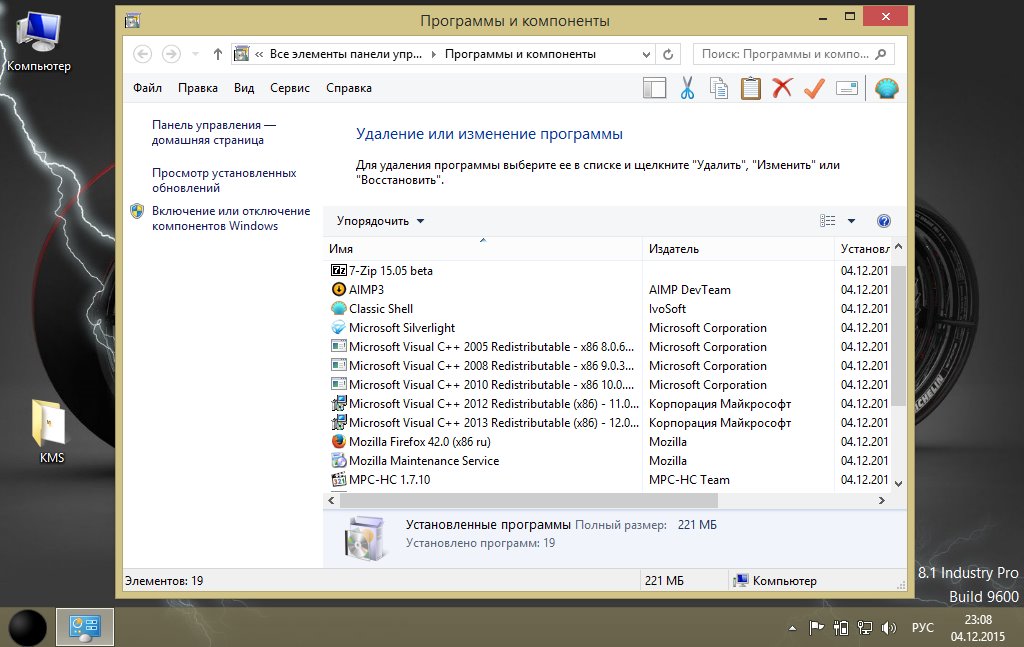
Task: Open the Сервис menu
Action: 290,87
